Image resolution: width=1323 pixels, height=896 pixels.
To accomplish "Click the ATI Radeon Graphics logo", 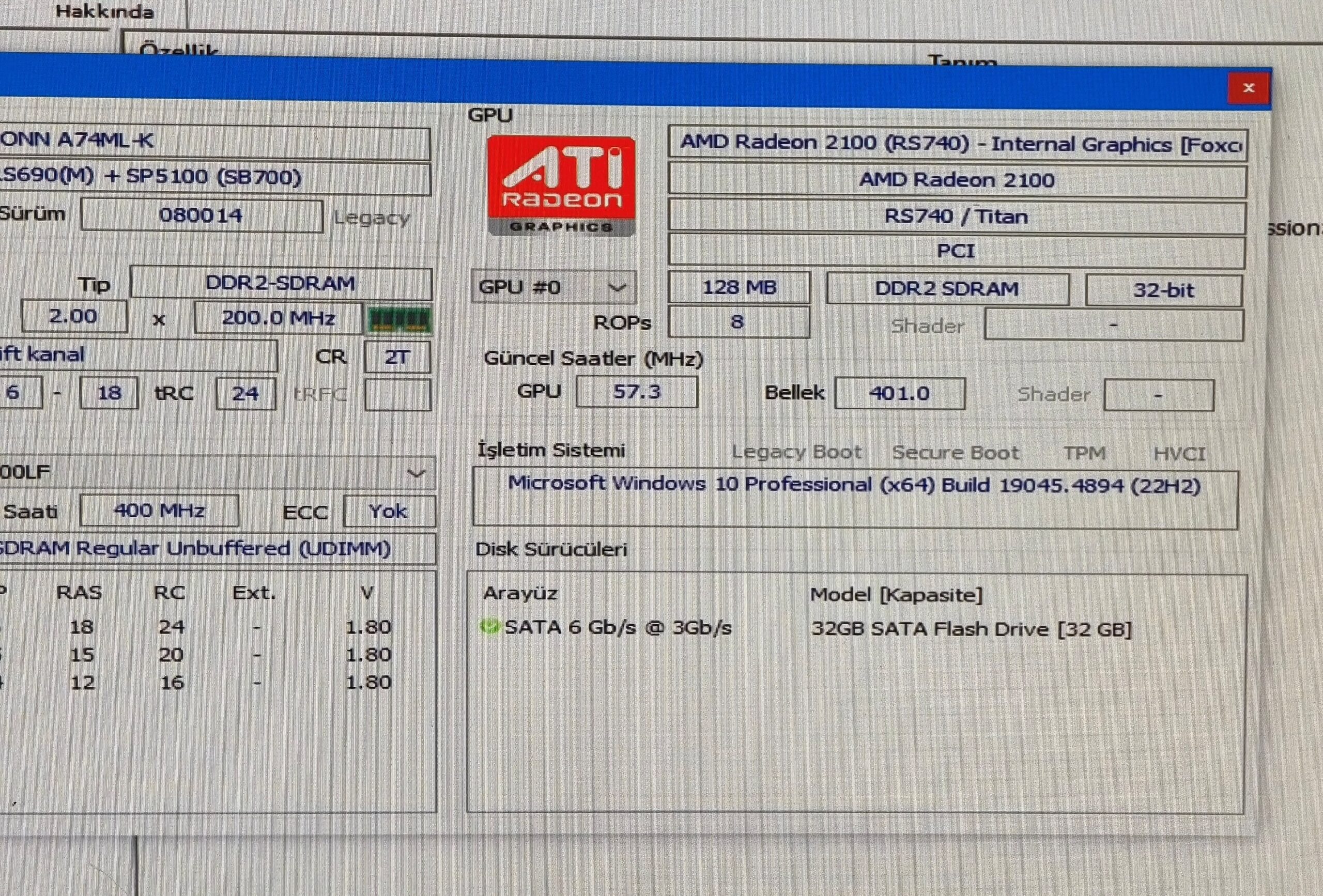I will (x=561, y=186).
